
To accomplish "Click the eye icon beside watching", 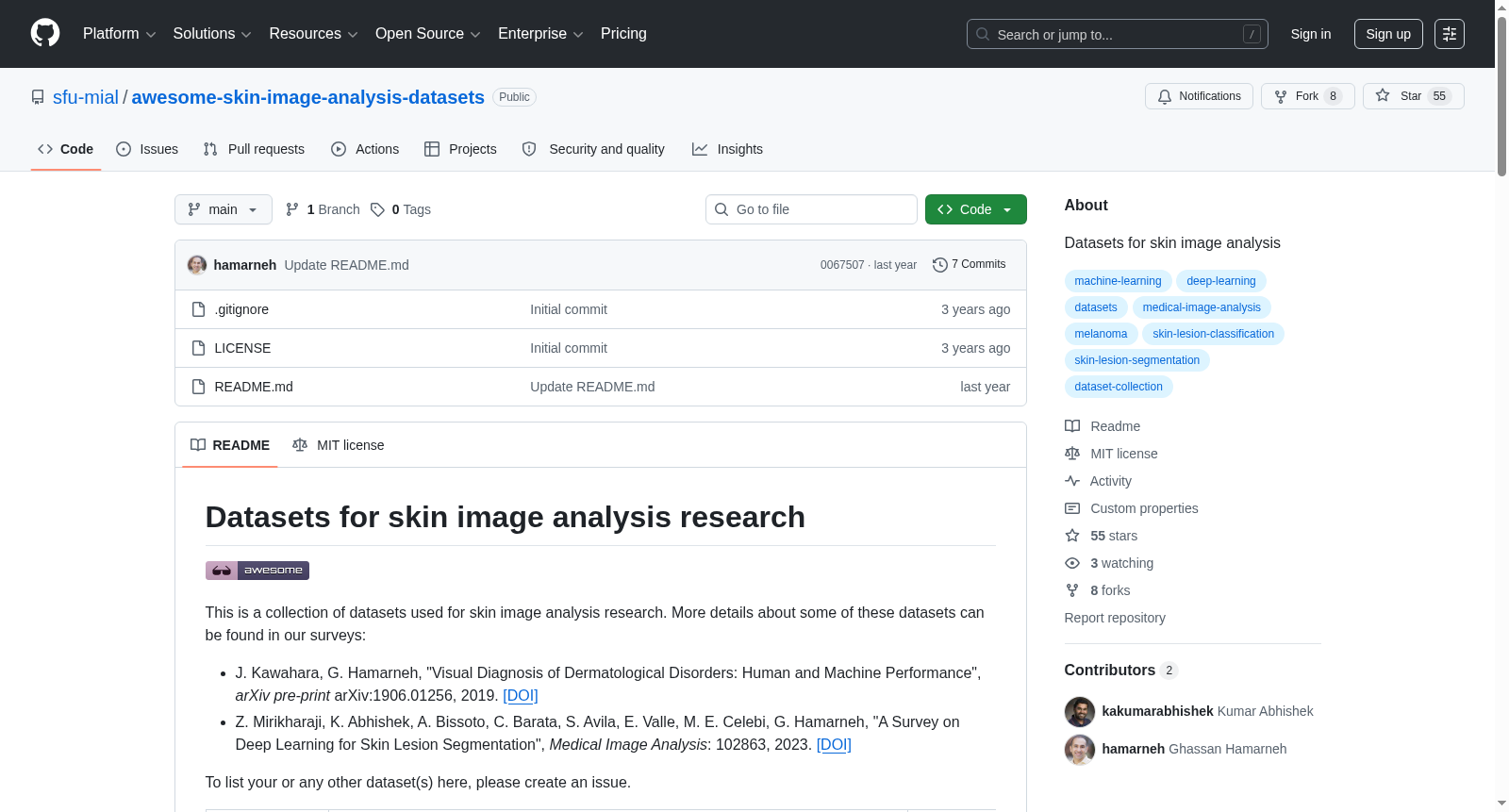I will (x=1072, y=563).
